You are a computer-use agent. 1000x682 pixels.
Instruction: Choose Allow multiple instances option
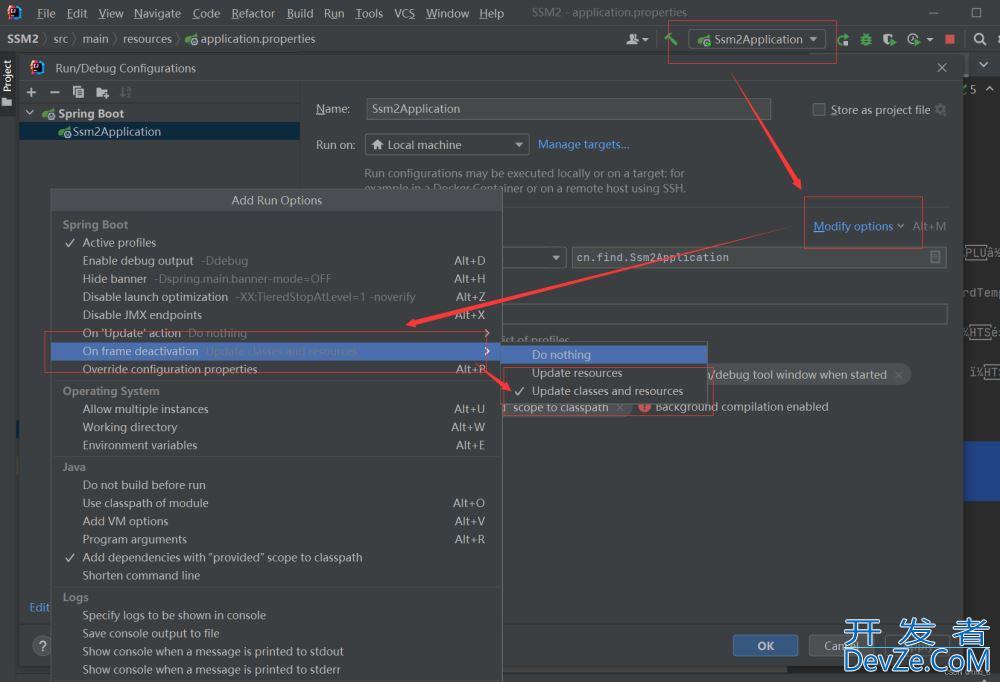pyautogui.click(x=145, y=409)
